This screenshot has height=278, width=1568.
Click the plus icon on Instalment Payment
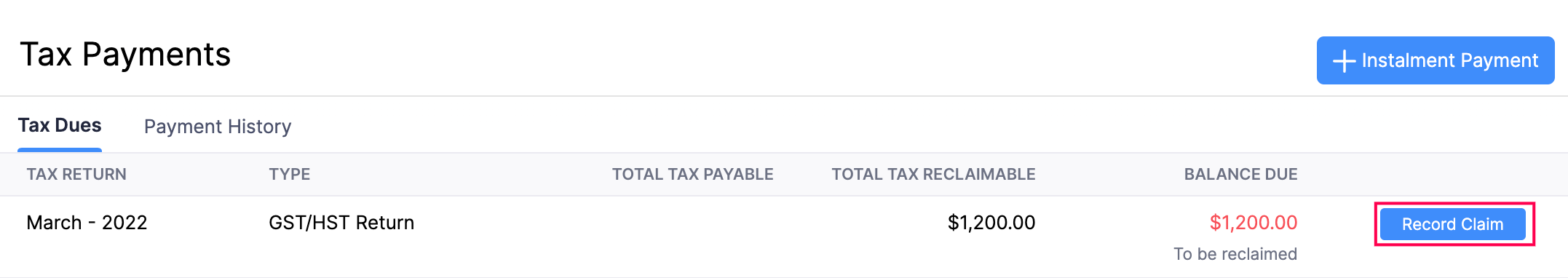1344,61
